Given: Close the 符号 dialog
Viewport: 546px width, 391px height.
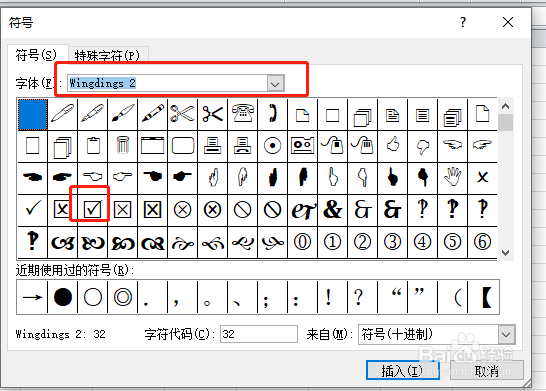Looking at the screenshot, I should click(x=508, y=22).
